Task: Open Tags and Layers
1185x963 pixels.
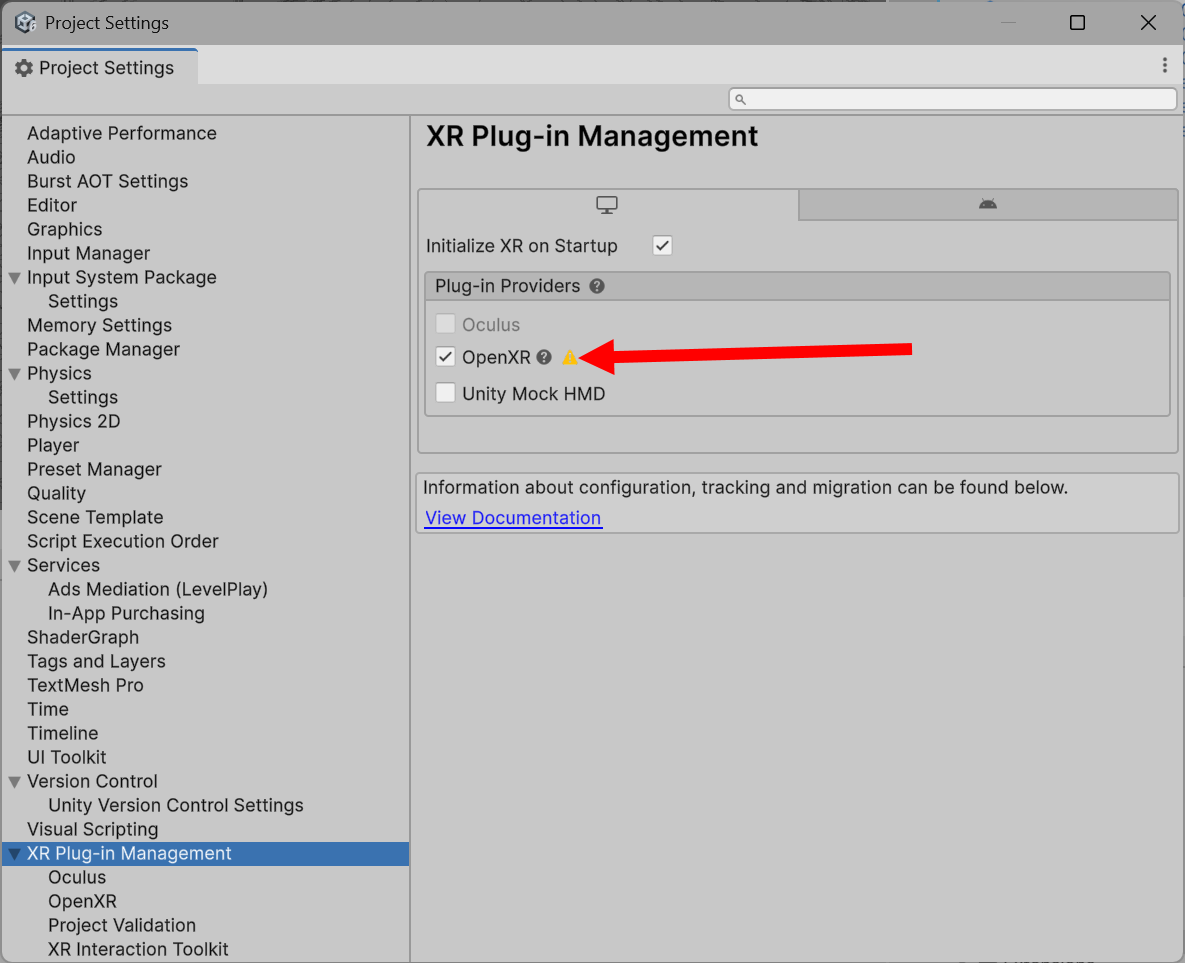Action: 96,661
